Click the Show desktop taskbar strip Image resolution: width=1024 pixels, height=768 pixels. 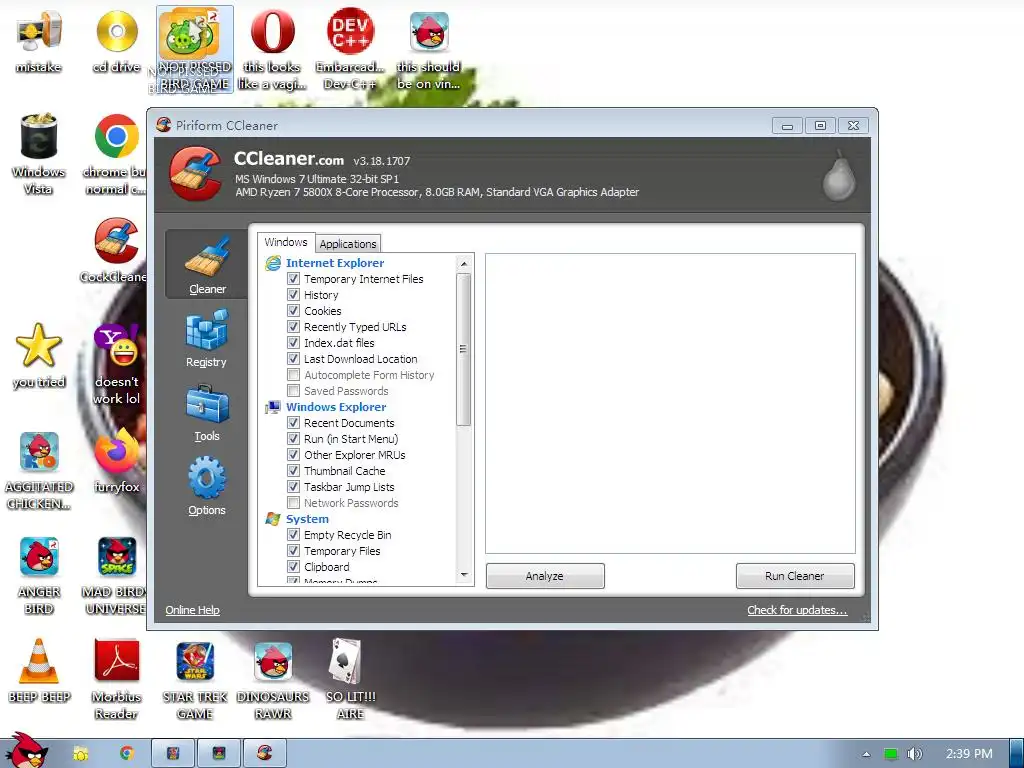(1017, 753)
